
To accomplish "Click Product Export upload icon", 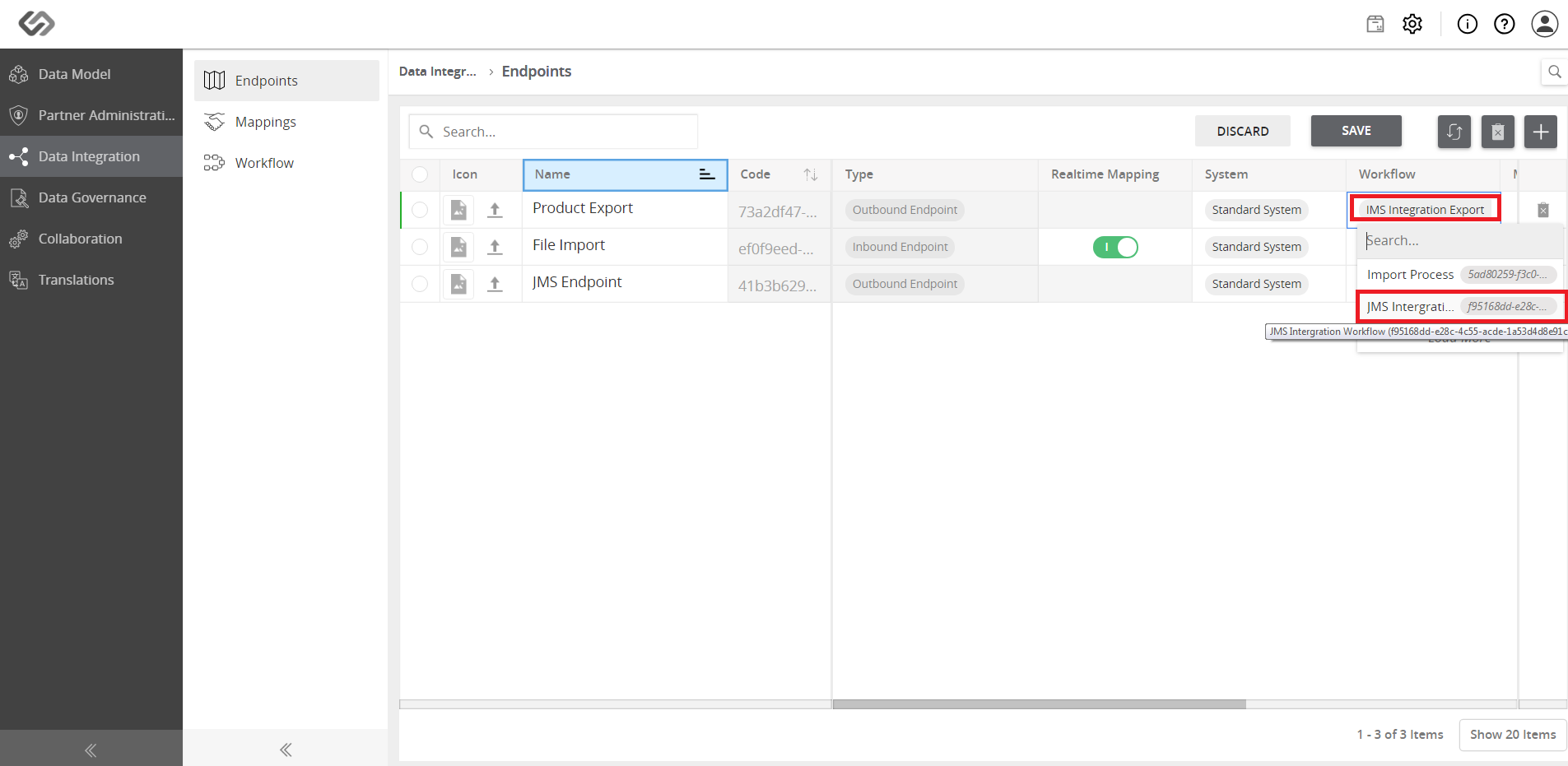I will point(495,210).
